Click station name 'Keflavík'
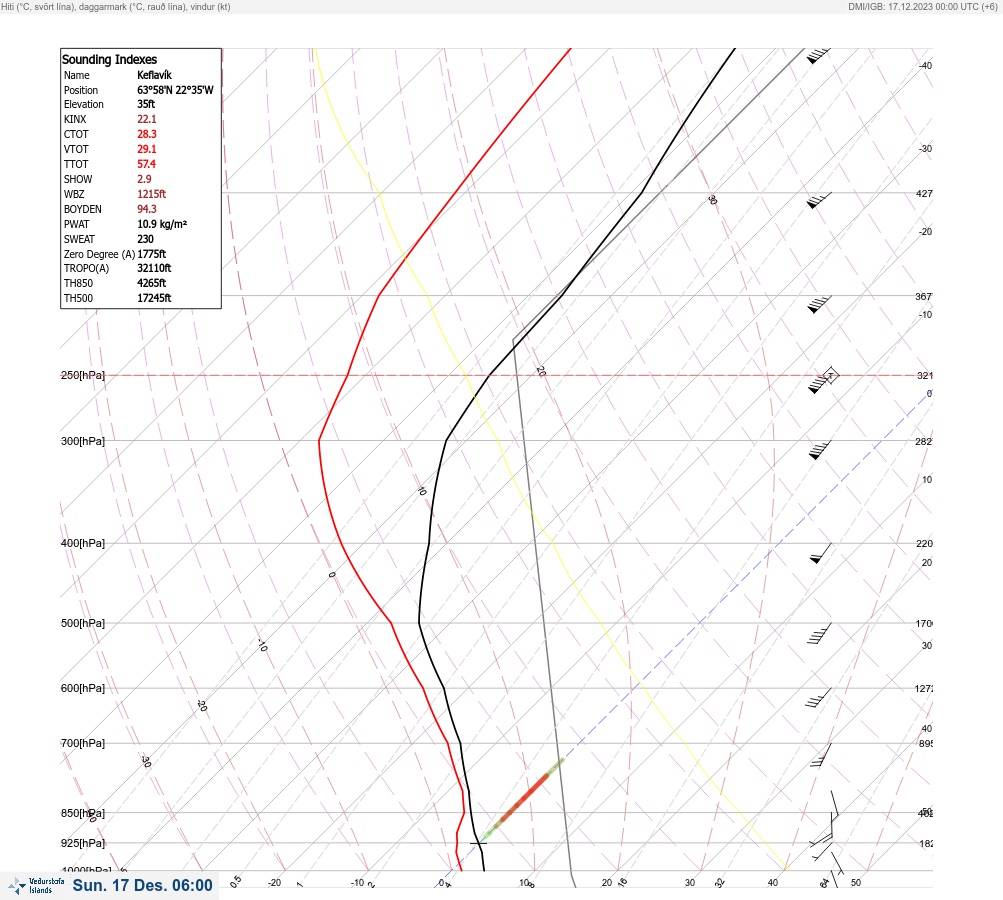1003x900 pixels. [154, 75]
